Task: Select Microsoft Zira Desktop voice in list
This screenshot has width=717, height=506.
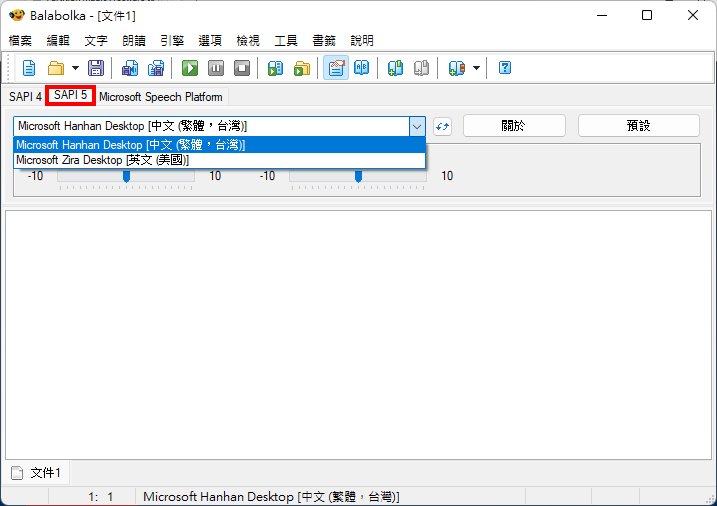Action: [x=219, y=160]
